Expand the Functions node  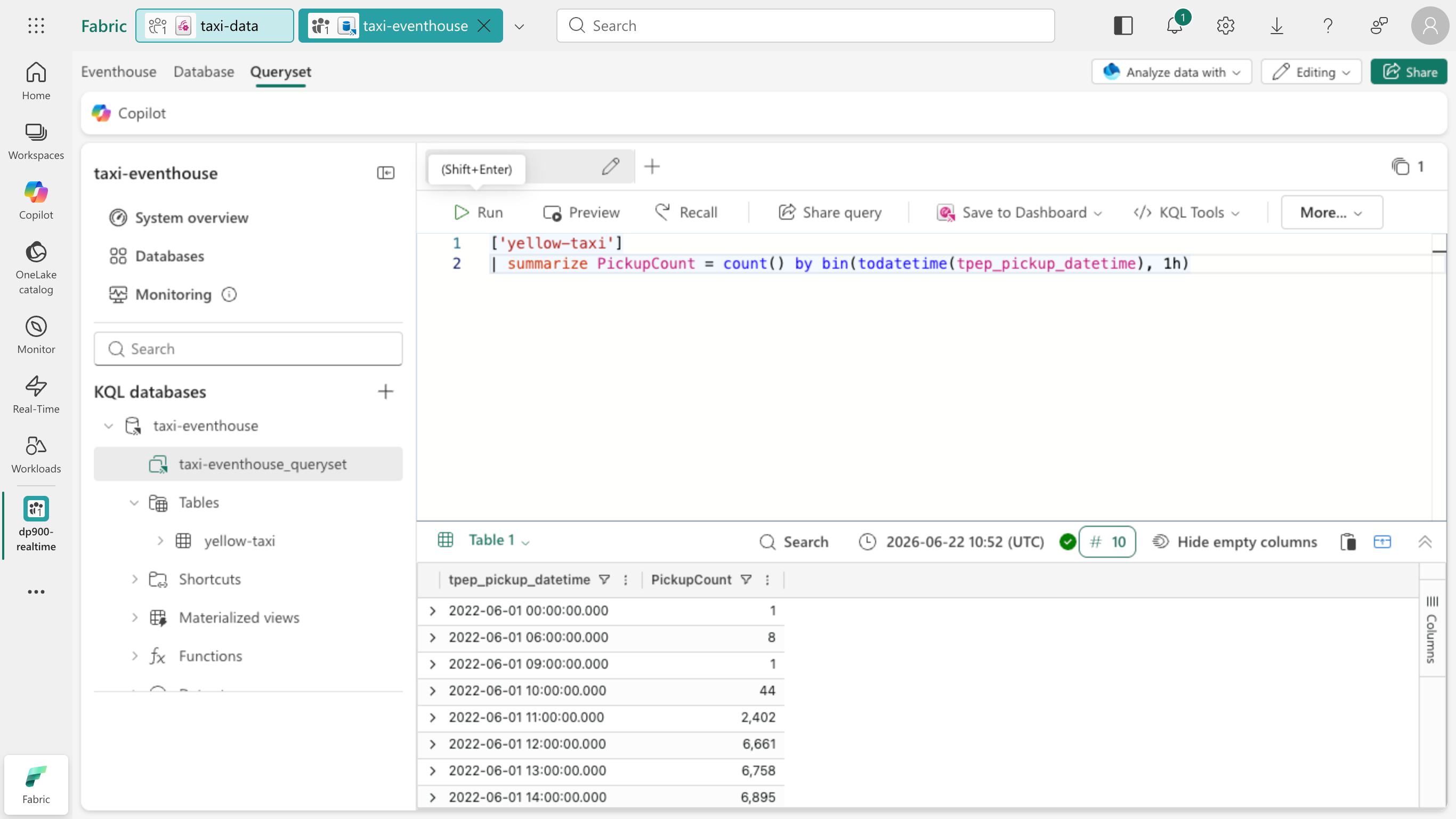(x=134, y=656)
